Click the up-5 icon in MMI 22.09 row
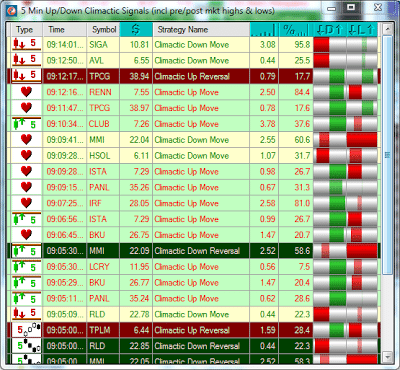The width and height of the screenshot is (400, 370). tap(26, 251)
